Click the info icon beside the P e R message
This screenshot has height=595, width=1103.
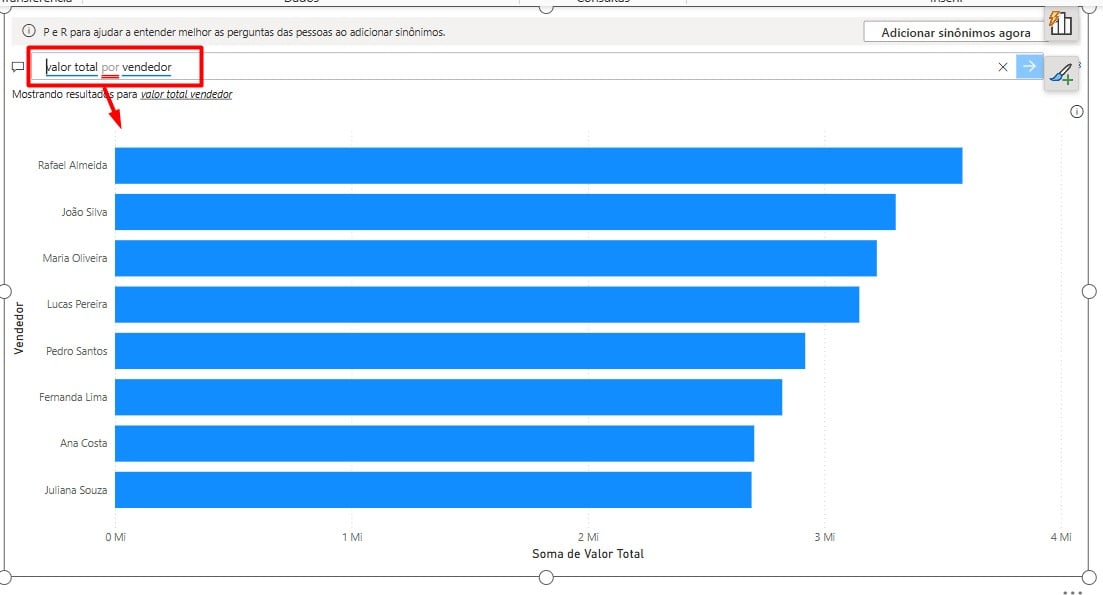point(29,31)
